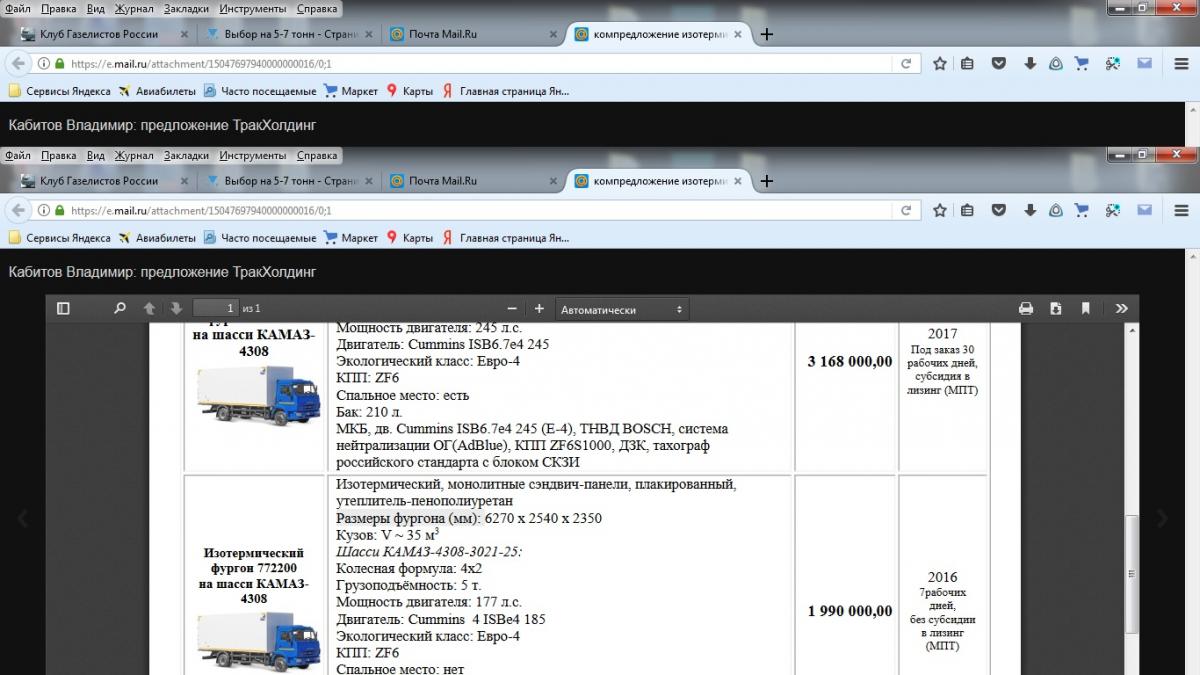Click the scissors screenshot extension in top toolbar
1200x675 pixels.
pos(1112,63)
